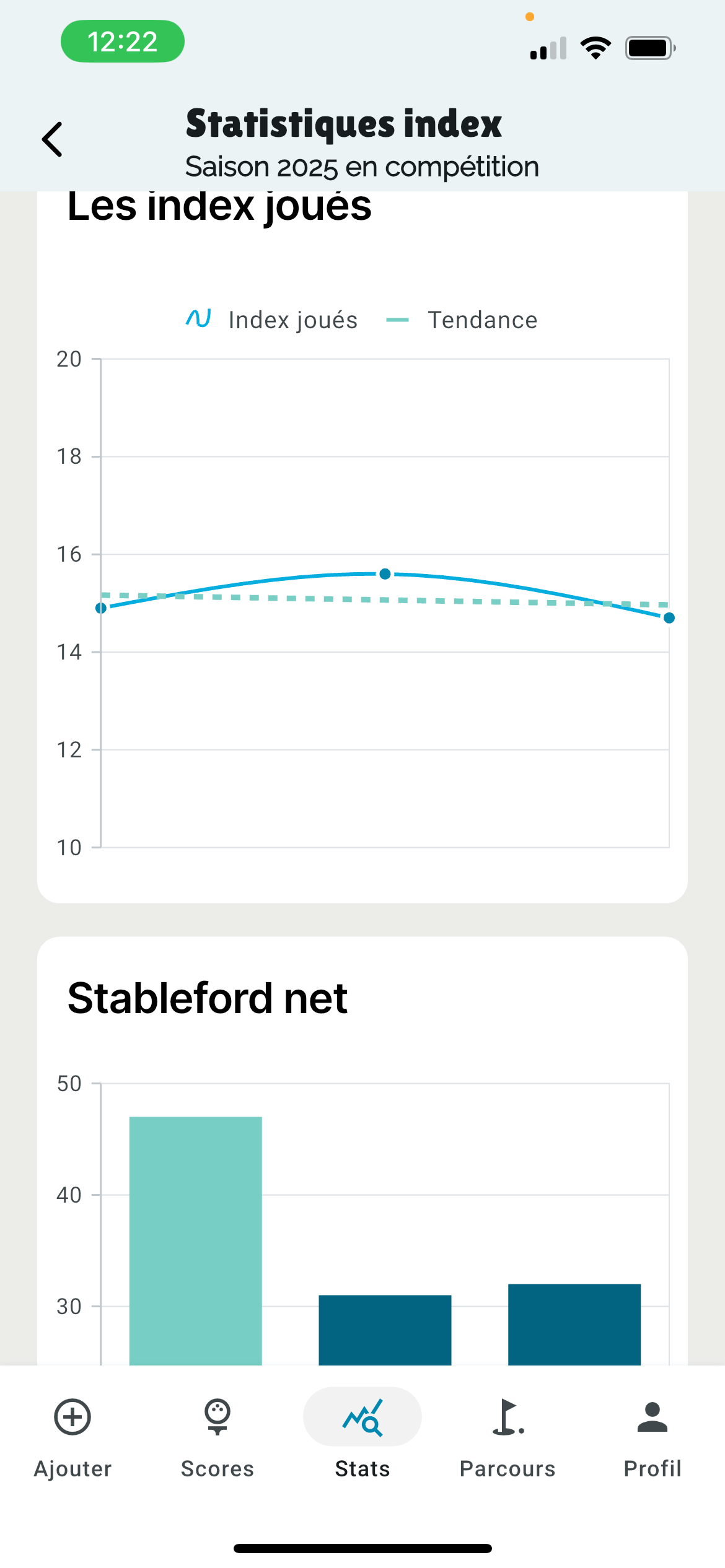This screenshot has width=725, height=1568.
Task: Tap the green 12:22 time pill
Action: coord(123,41)
